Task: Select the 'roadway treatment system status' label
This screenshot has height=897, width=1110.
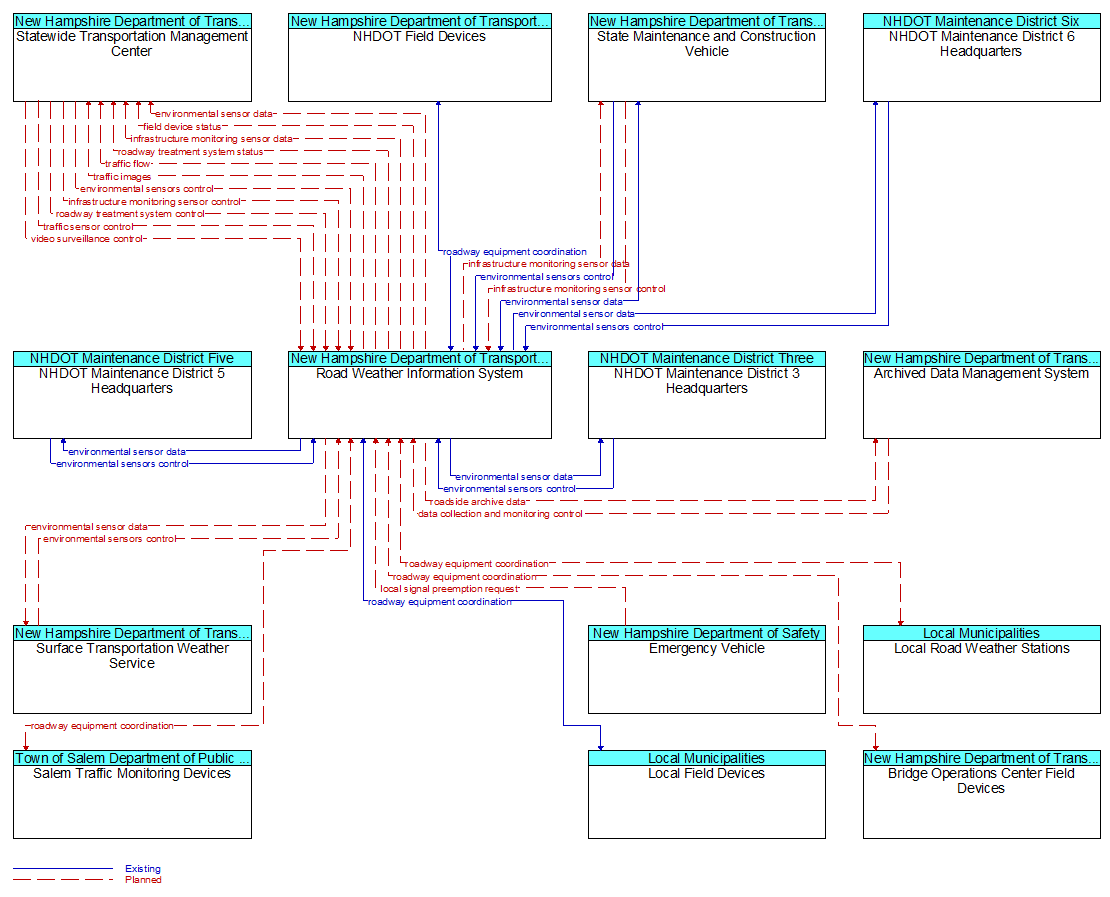Action: coord(190,152)
